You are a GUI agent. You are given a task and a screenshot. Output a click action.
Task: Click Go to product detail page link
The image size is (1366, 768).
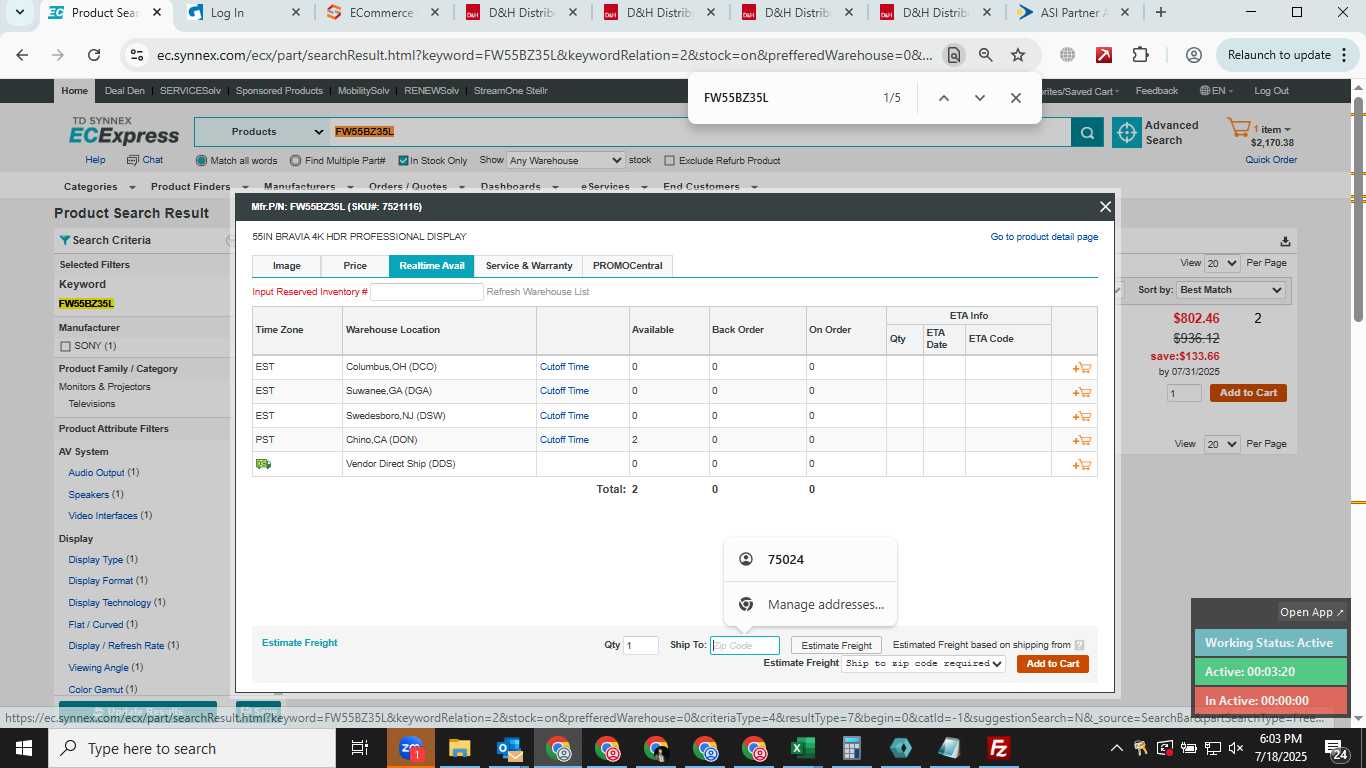(1044, 237)
